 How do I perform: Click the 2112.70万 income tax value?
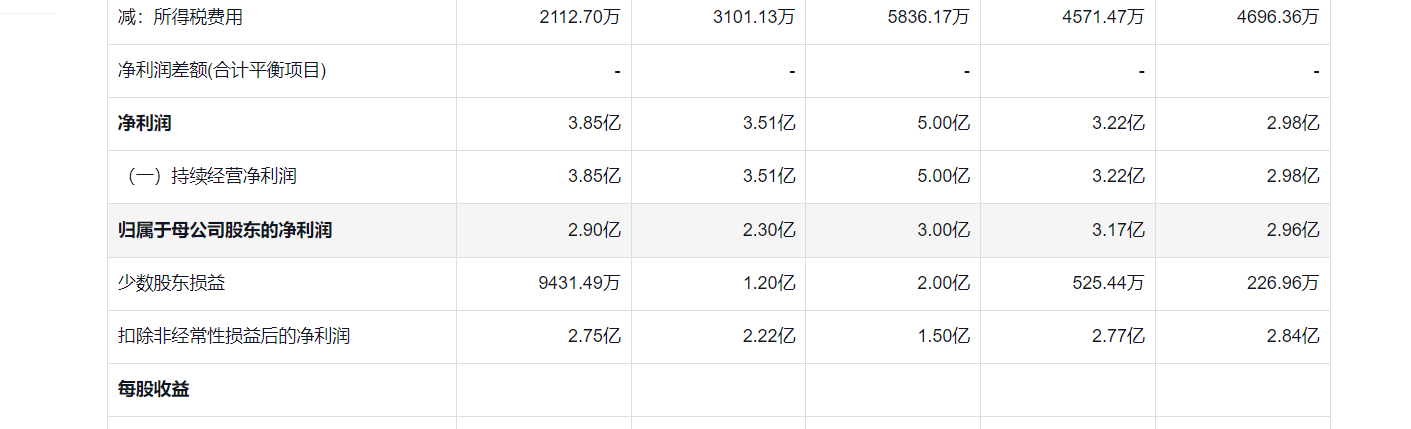point(580,17)
